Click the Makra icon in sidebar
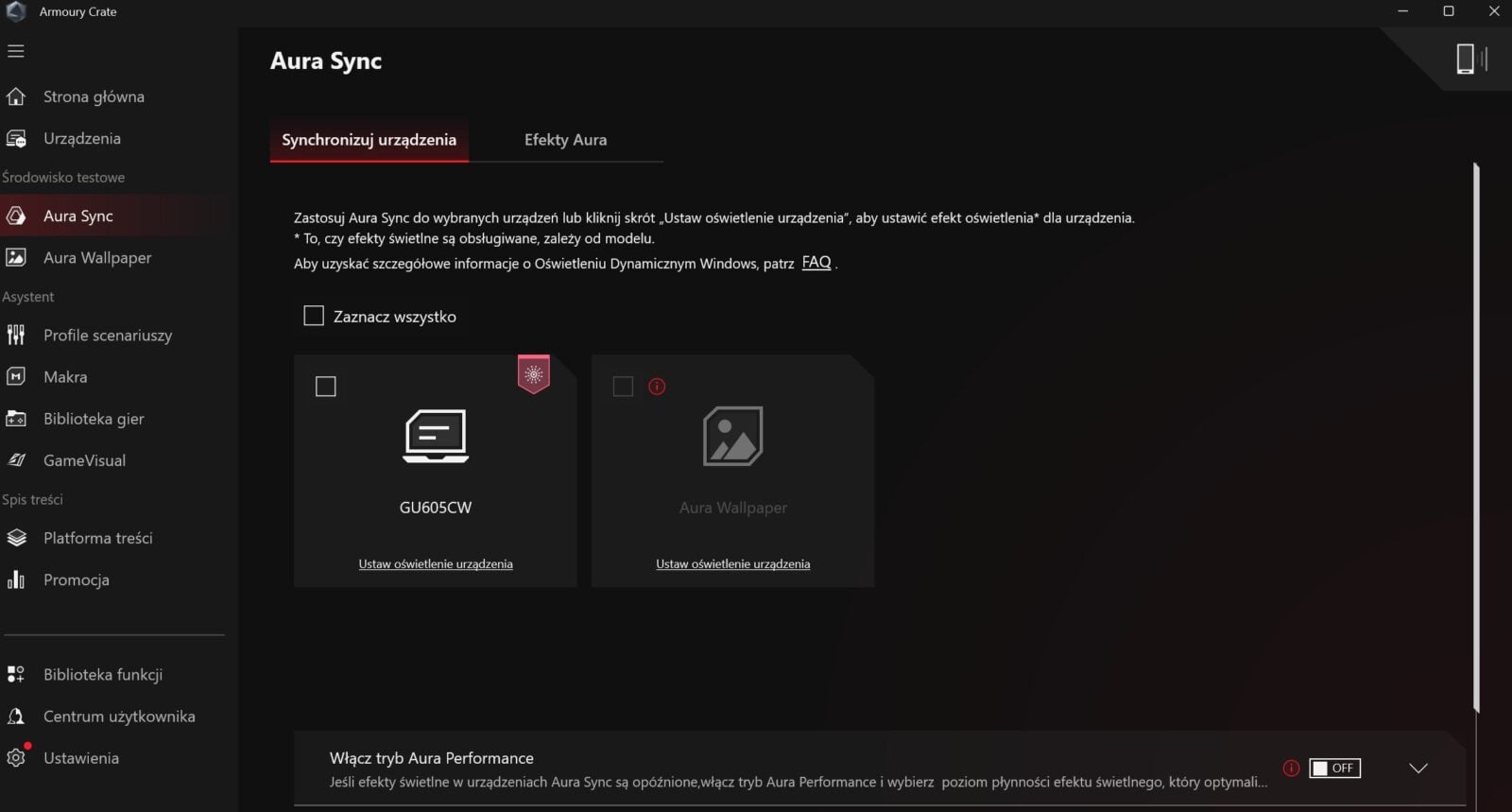This screenshot has height=812, width=1512. [x=16, y=376]
